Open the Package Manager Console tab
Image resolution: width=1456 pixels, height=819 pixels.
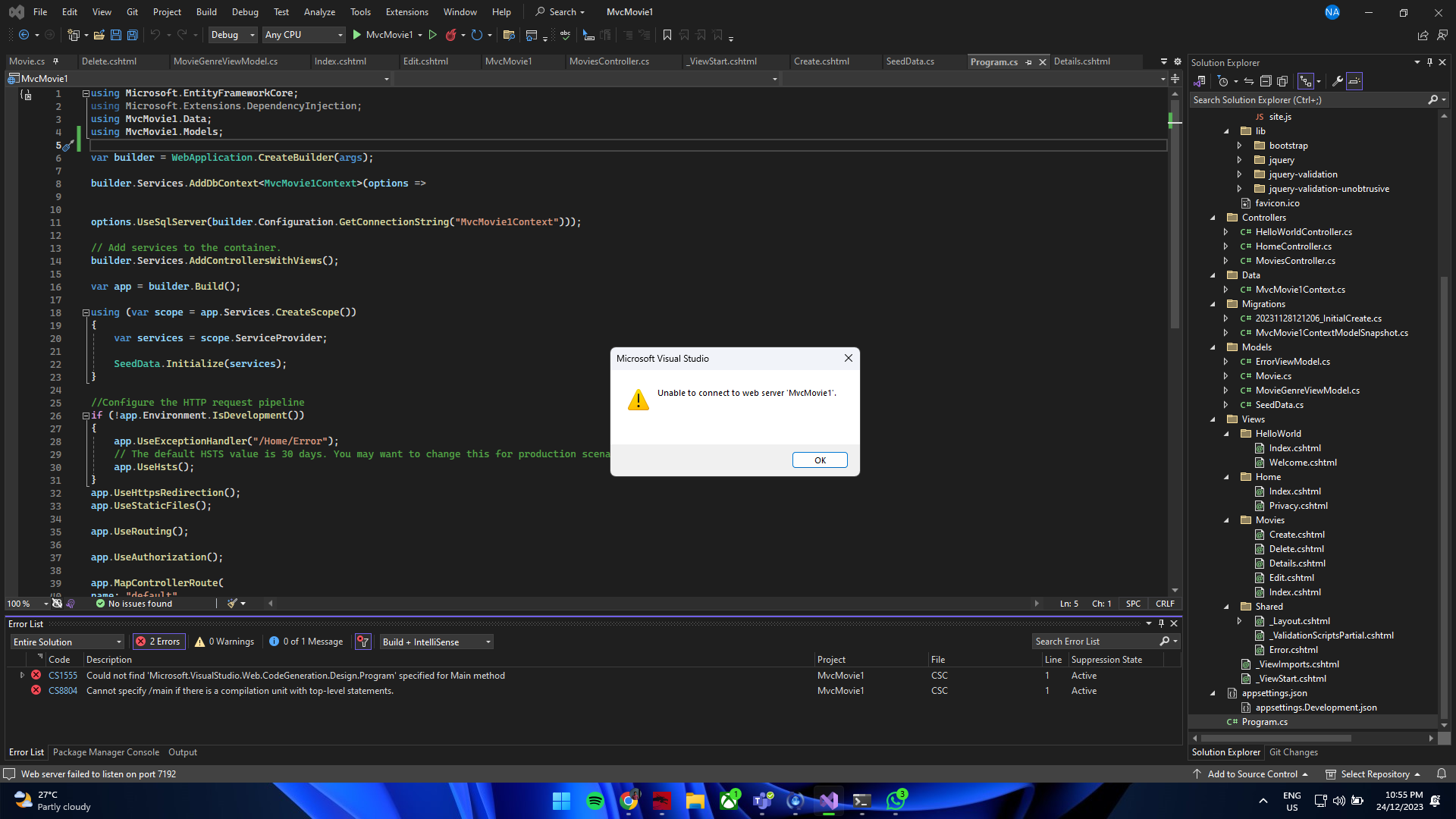point(106,752)
